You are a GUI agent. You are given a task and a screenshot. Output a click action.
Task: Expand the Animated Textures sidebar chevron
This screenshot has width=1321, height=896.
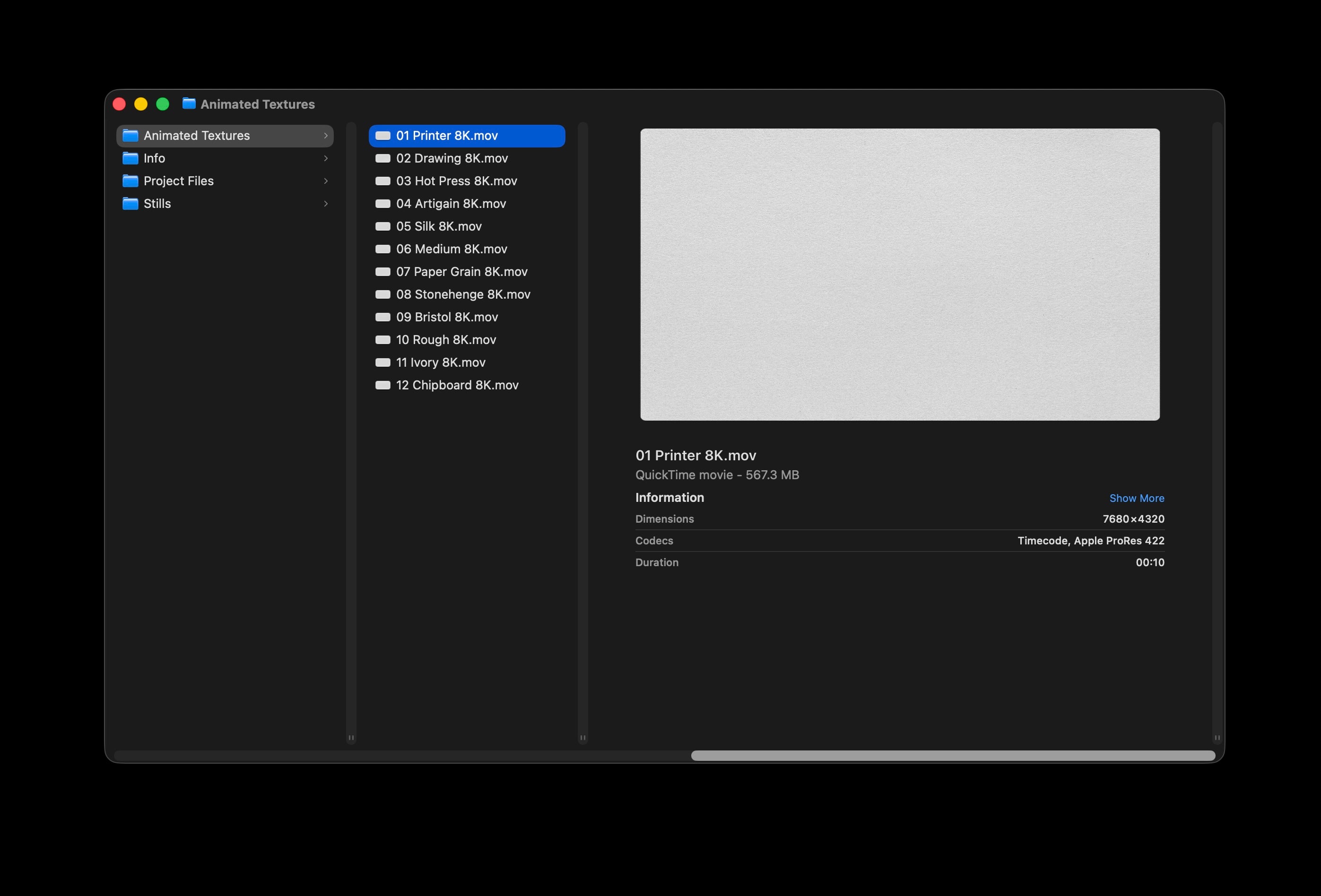(x=326, y=135)
